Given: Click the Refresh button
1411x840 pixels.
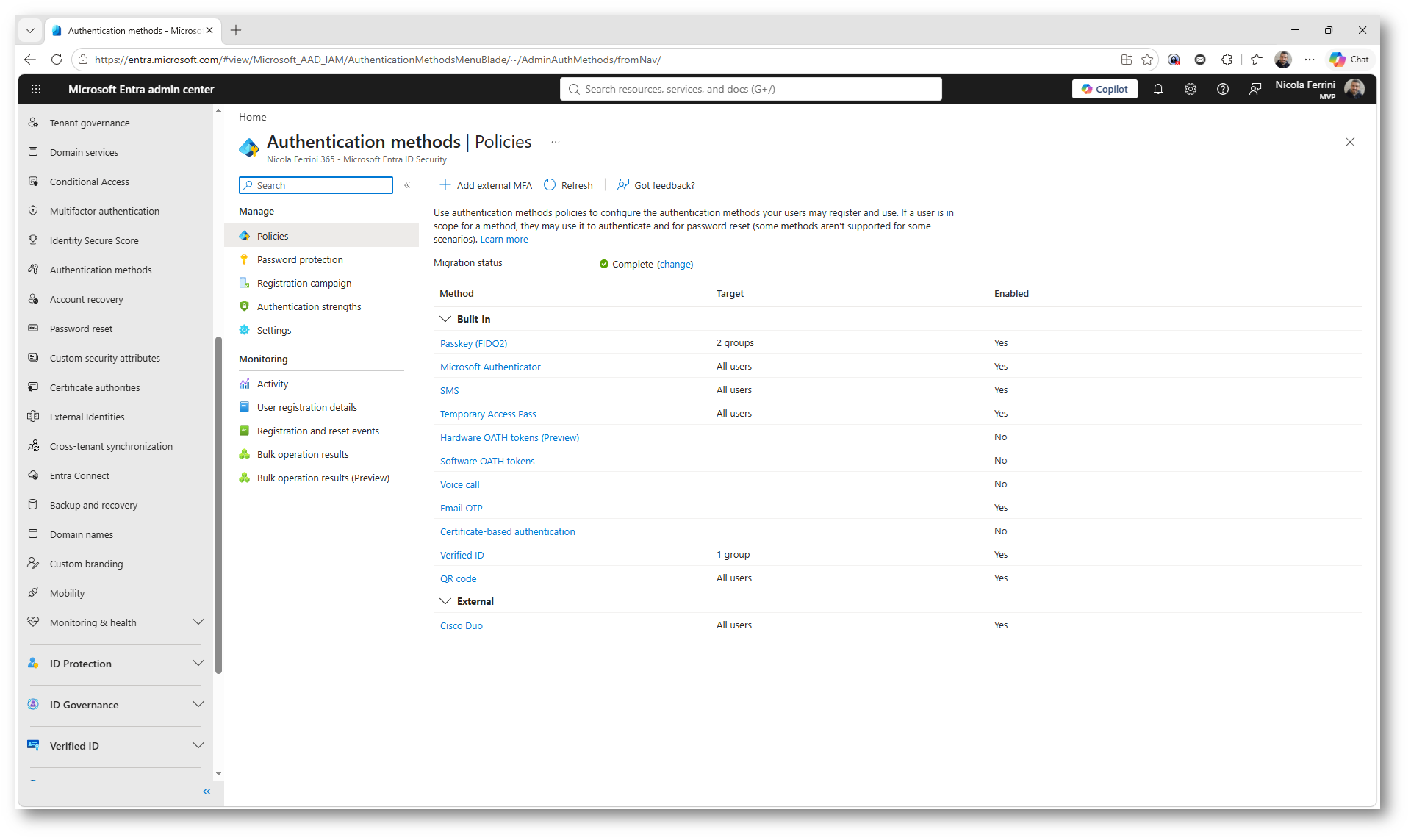Looking at the screenshot, I should click(x=568, y=185).
